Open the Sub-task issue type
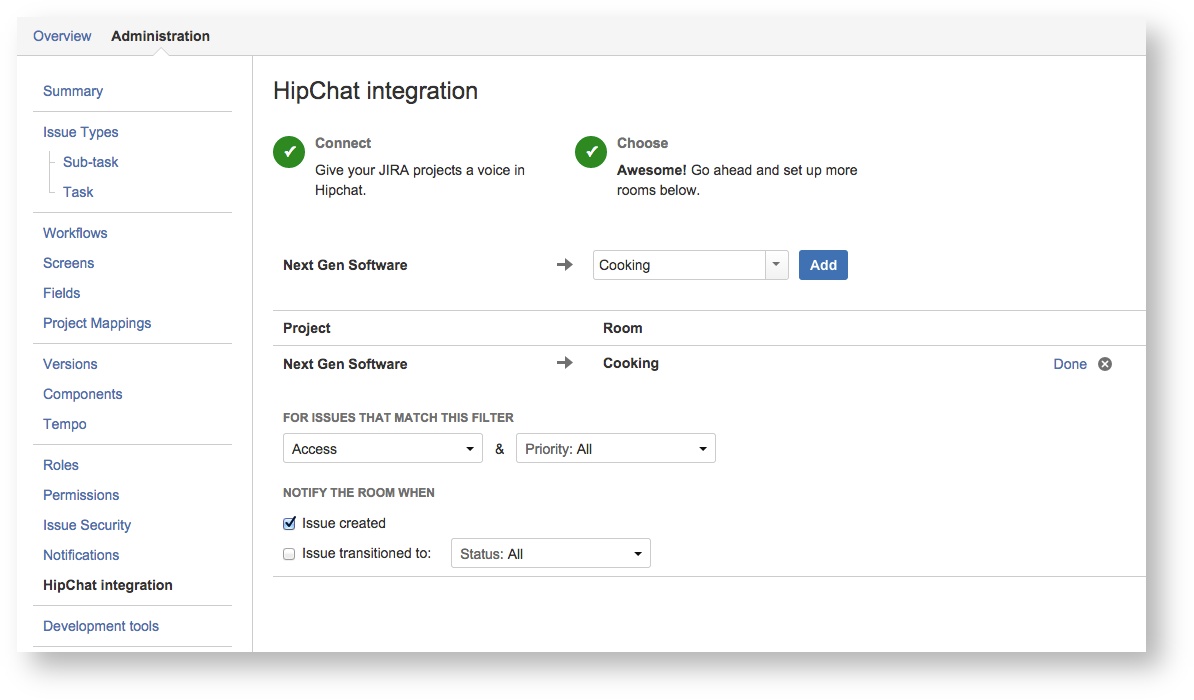Viewport: 1194px width, 700px height. 91,162
